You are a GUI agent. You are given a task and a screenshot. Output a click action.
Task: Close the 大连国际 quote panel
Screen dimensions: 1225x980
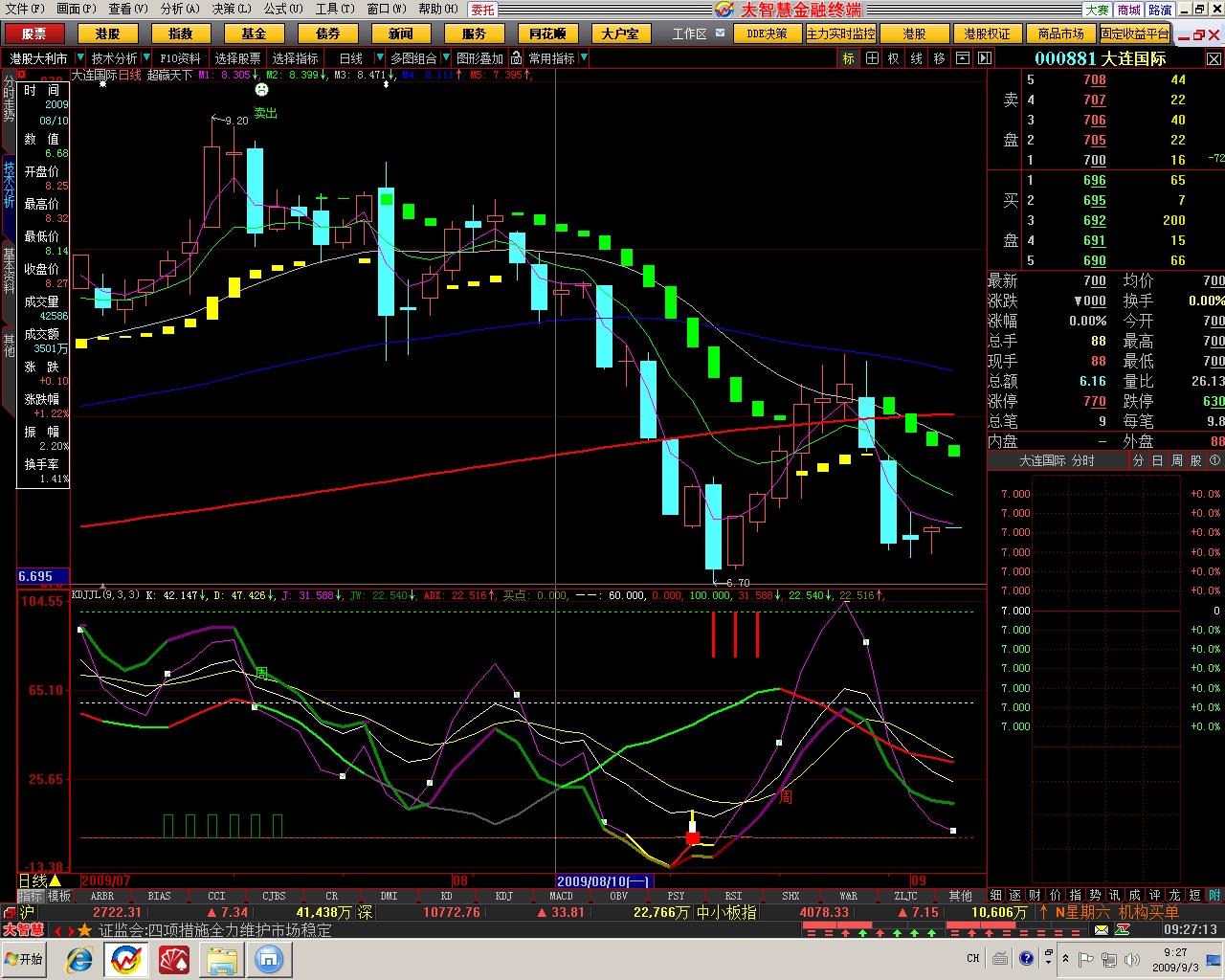point(1214,58)
